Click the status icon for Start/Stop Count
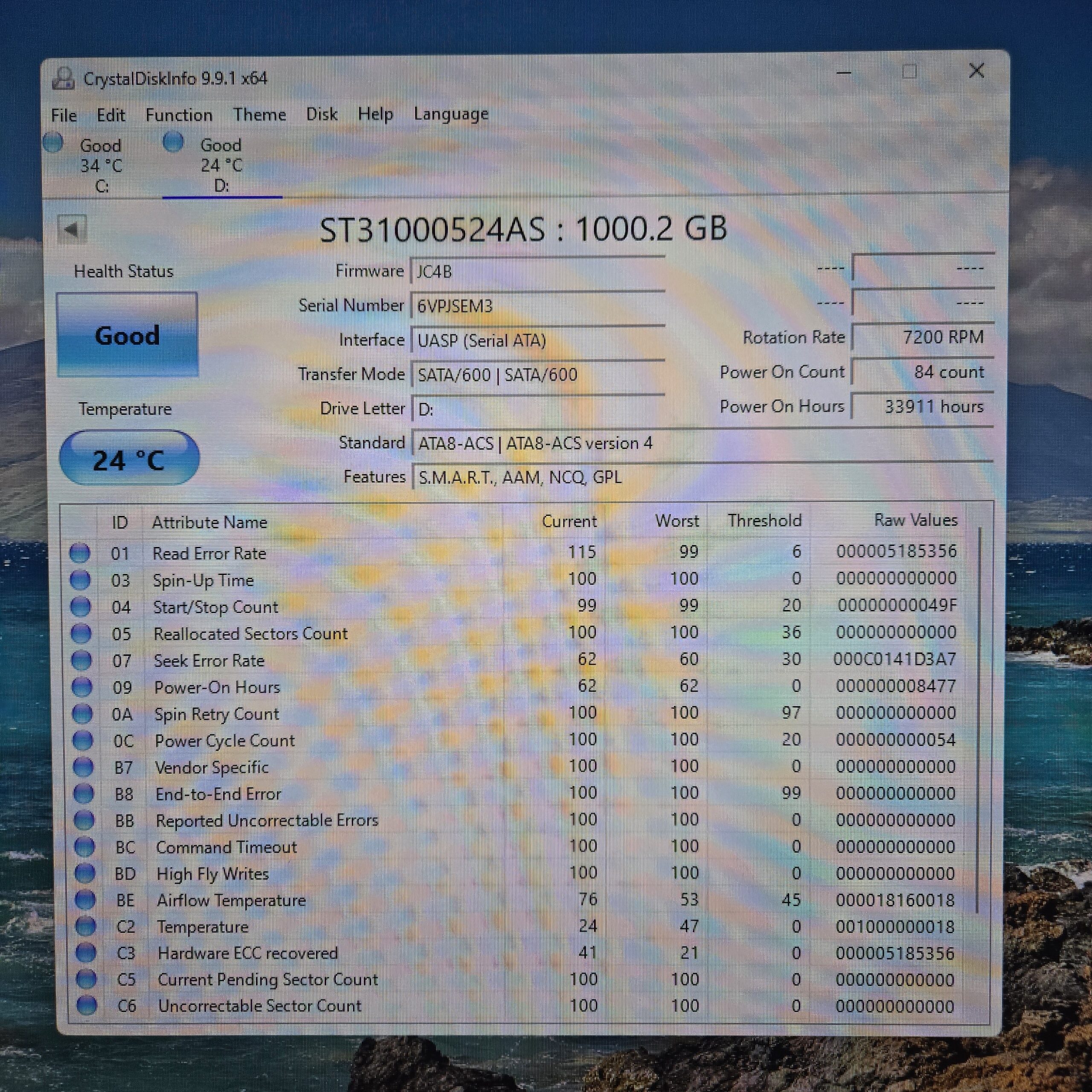 click(80, 607)
